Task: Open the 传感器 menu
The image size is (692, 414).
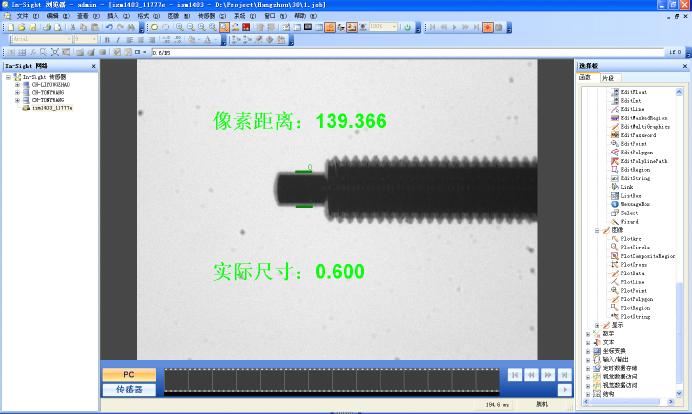Action: 212,16
